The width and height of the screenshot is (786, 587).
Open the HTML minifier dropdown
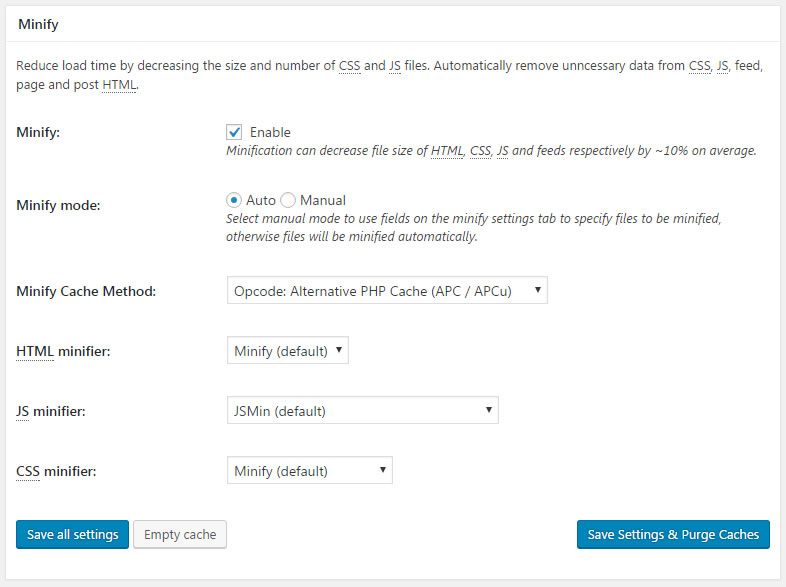click(x=288, y=350)
